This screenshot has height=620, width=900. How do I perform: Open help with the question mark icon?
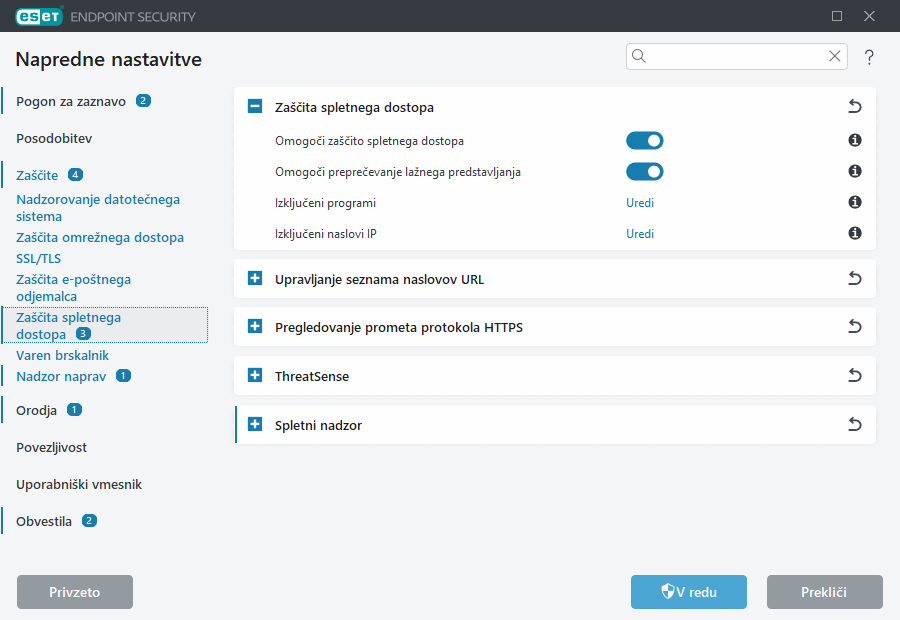[869, 57]
